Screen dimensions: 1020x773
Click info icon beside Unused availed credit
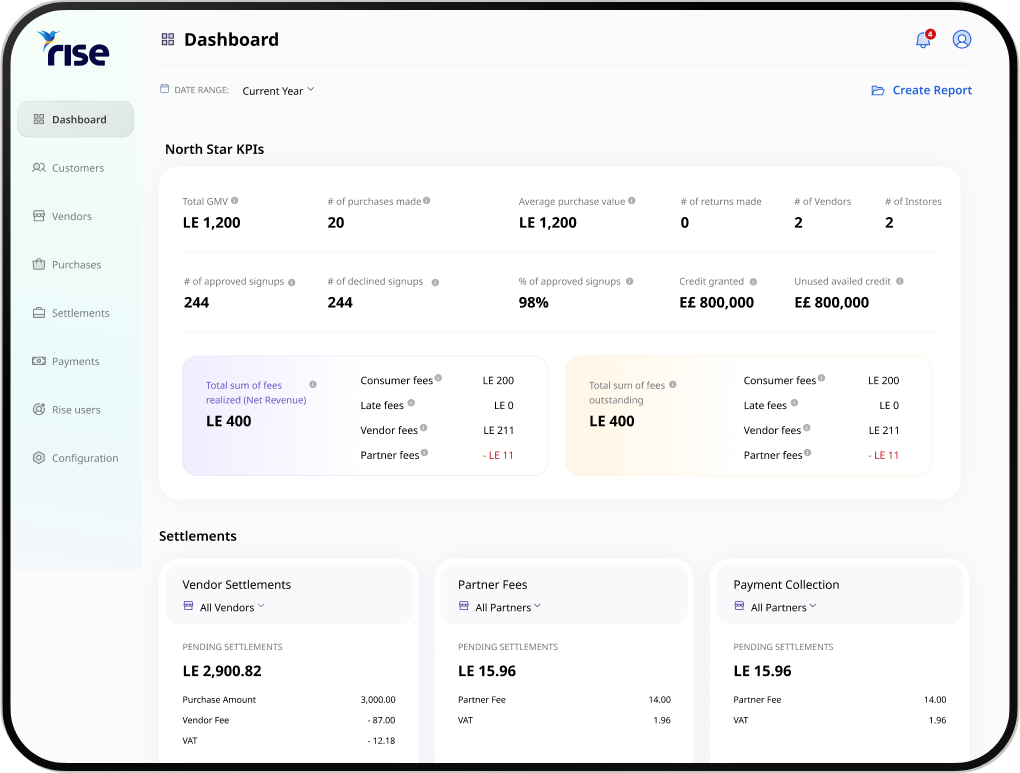click(900, 282)
